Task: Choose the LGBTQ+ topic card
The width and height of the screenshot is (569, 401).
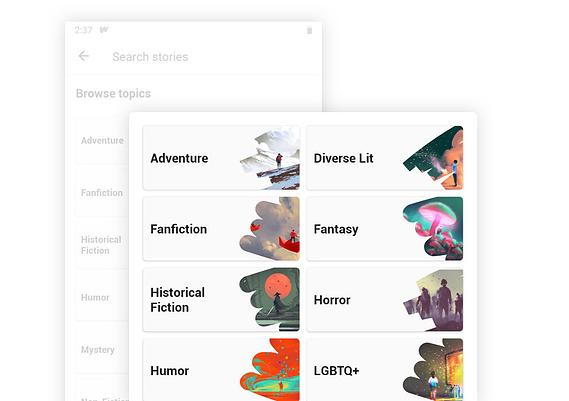Action: coord(385,370)
